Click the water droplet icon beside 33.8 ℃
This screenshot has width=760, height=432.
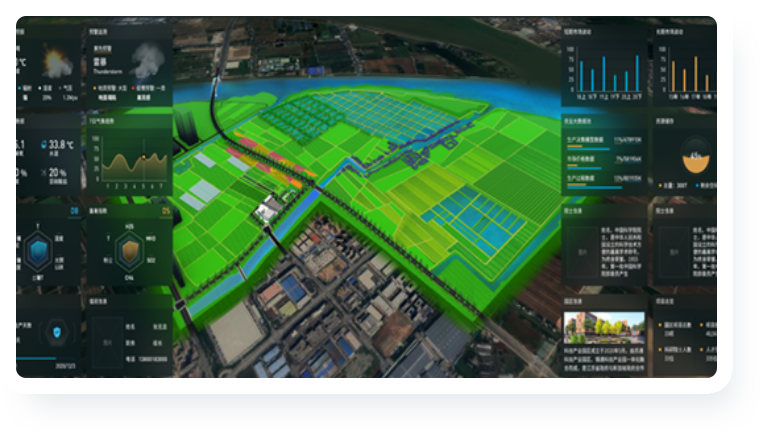point(42,145)
